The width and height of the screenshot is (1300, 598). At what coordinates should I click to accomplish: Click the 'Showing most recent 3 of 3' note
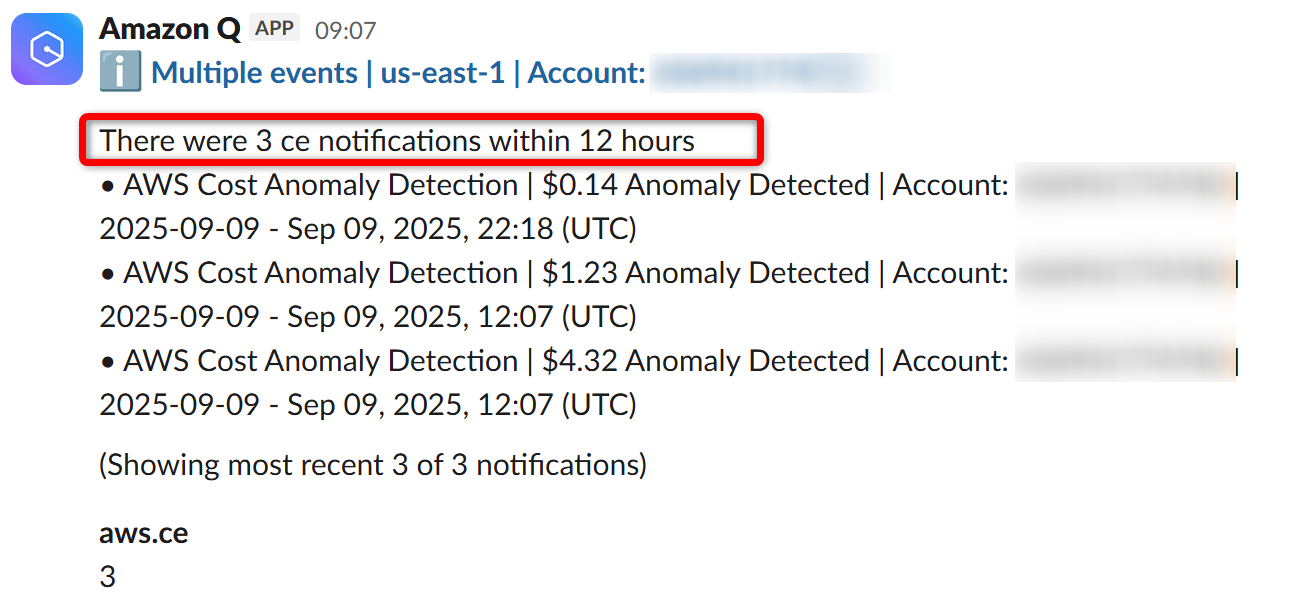coord(372,465)
